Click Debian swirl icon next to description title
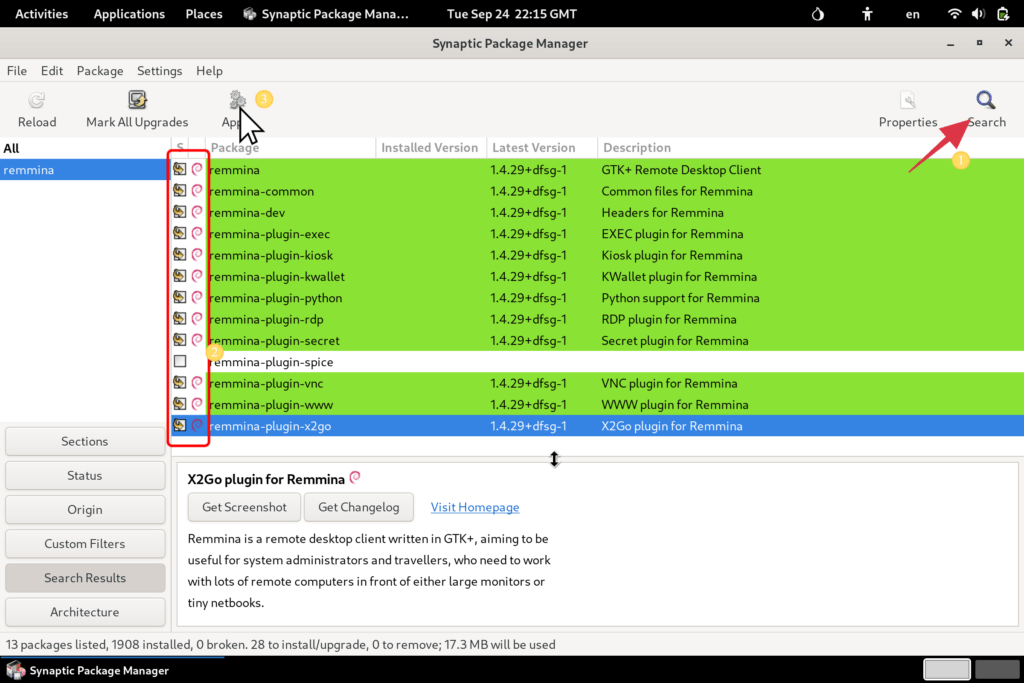This screenshot has width=1024, height=683. click(355, 477)
